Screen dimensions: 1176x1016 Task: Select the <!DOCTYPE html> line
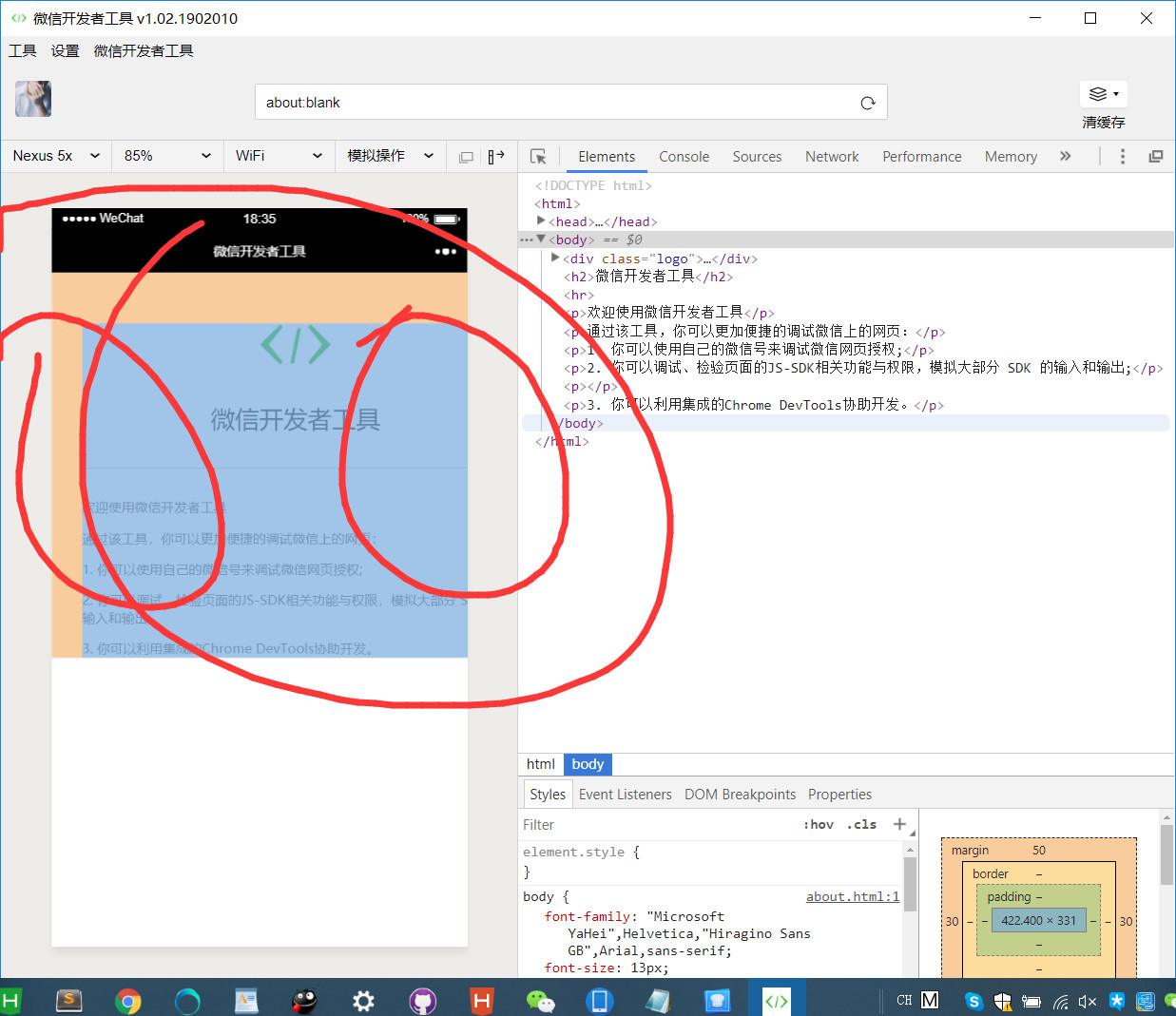pyautogui.click(x=593, y=185)
